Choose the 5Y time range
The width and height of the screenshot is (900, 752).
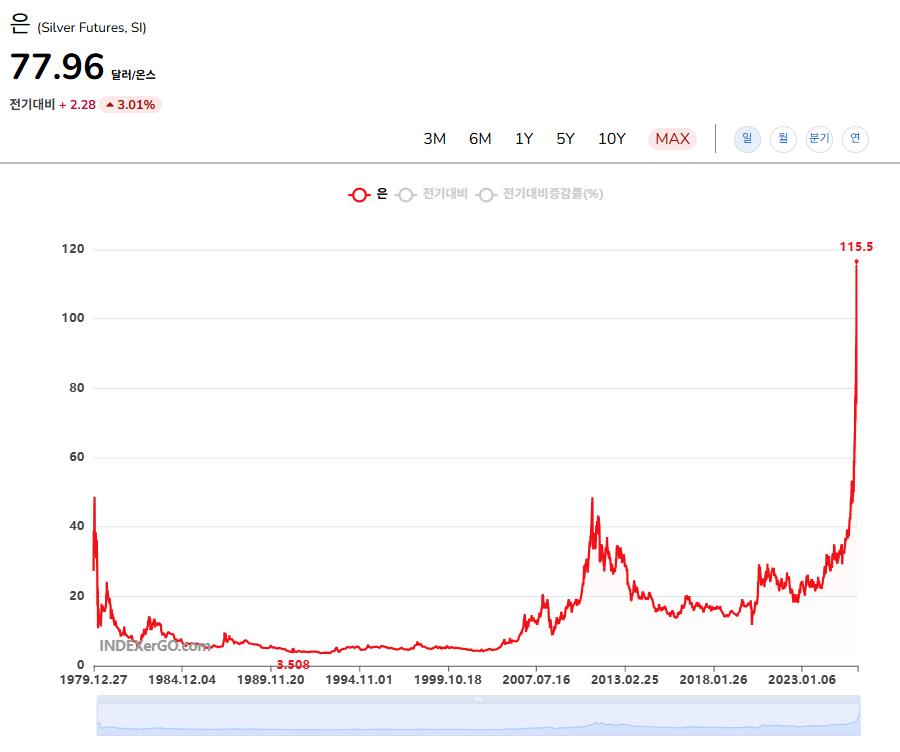566,139
